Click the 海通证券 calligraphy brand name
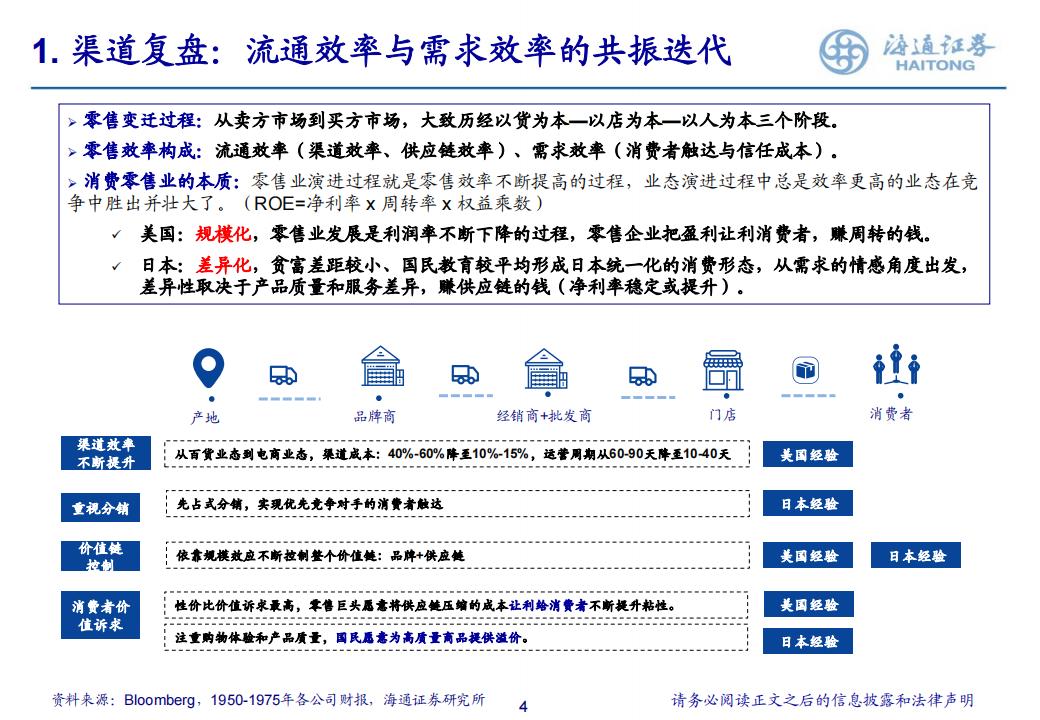The width and height of the screenshot is (1040, 720). [x=939, y=44]
